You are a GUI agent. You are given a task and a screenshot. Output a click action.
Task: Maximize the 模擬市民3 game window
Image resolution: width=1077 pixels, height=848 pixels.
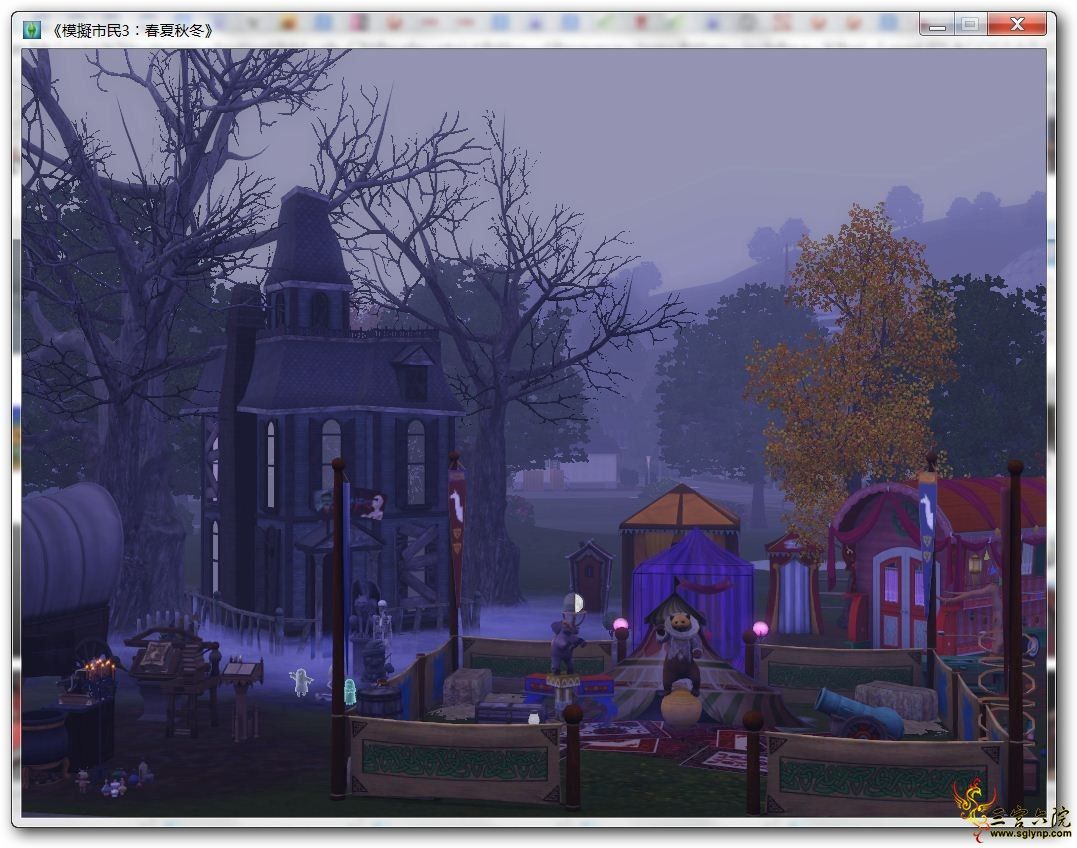click(x=971, y=26)
